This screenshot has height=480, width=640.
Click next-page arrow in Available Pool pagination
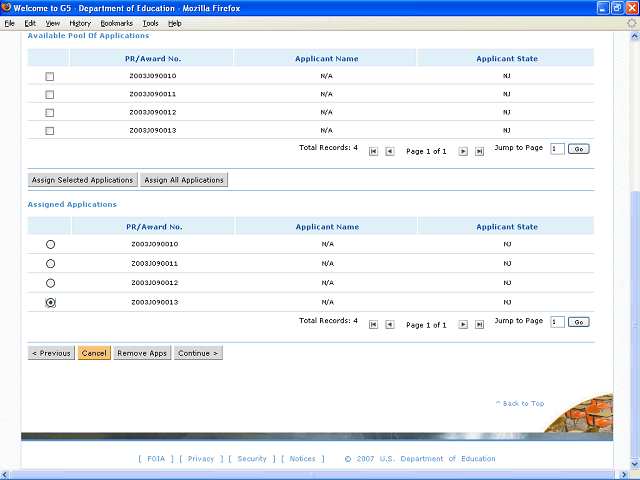[463, 152]
